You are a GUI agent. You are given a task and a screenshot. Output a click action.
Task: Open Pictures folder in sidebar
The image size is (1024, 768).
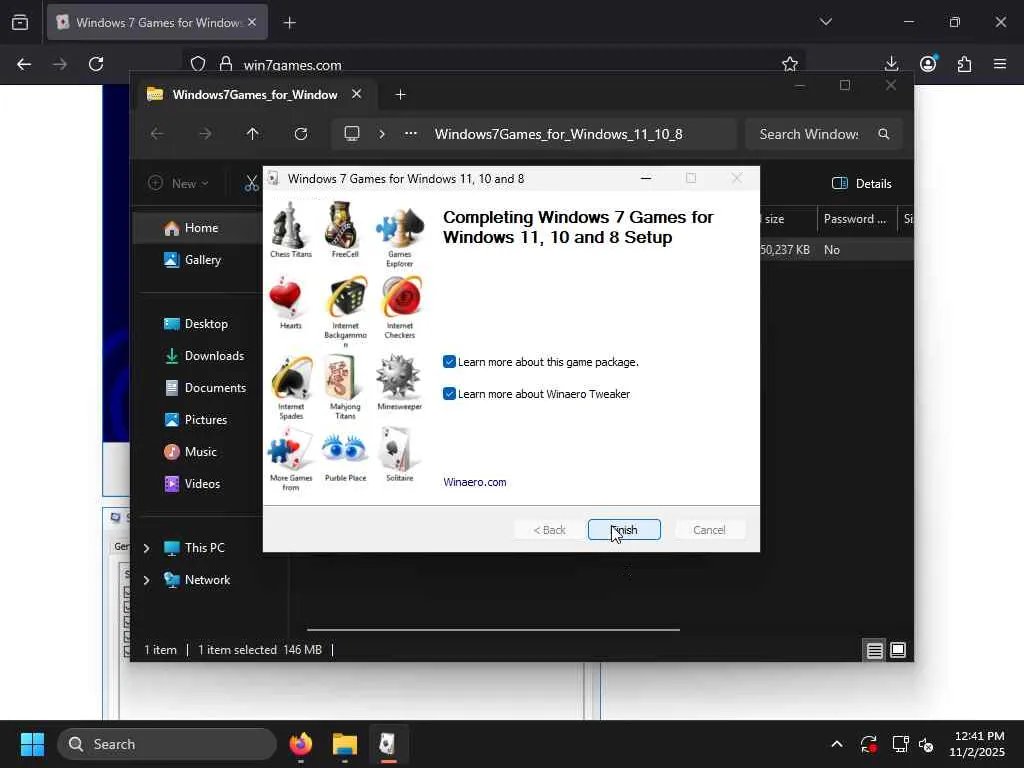click(x=206, y=420)
